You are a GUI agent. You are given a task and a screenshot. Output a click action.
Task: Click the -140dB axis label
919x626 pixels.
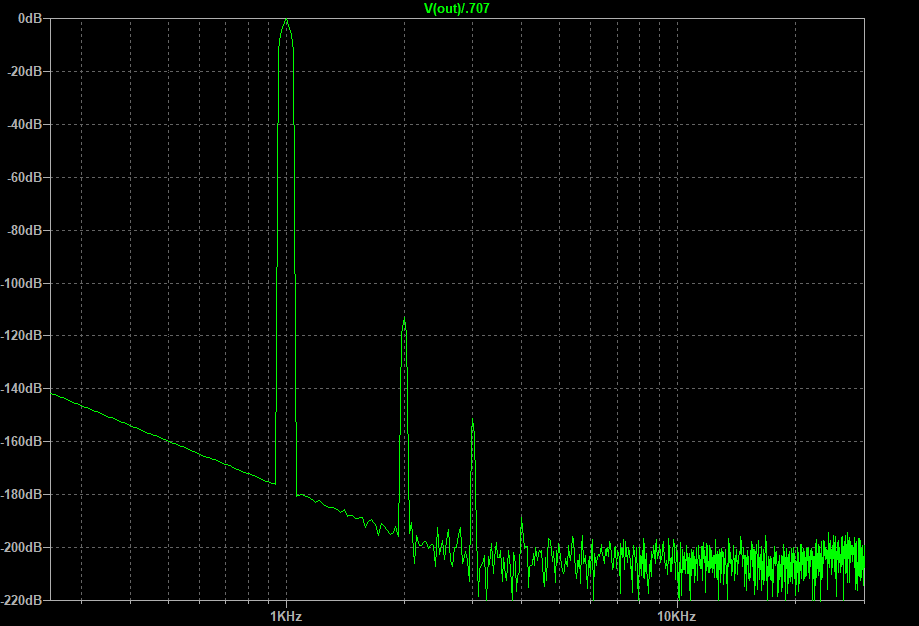[x=22, y=388]
